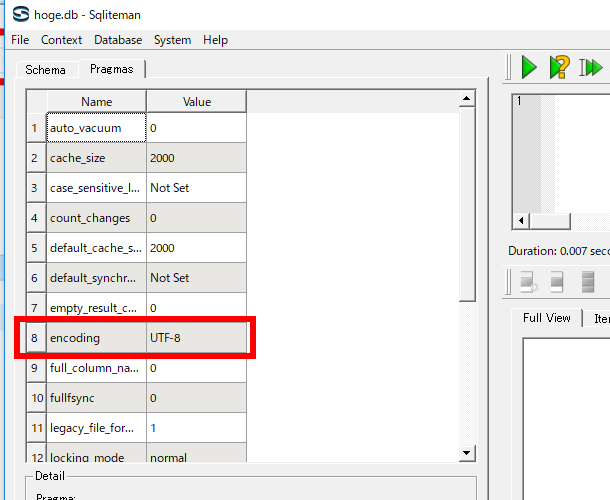Screen dimensions: 610x500
Task: Click the UTF-8 encoding value cell
Action: click(196, 337)
